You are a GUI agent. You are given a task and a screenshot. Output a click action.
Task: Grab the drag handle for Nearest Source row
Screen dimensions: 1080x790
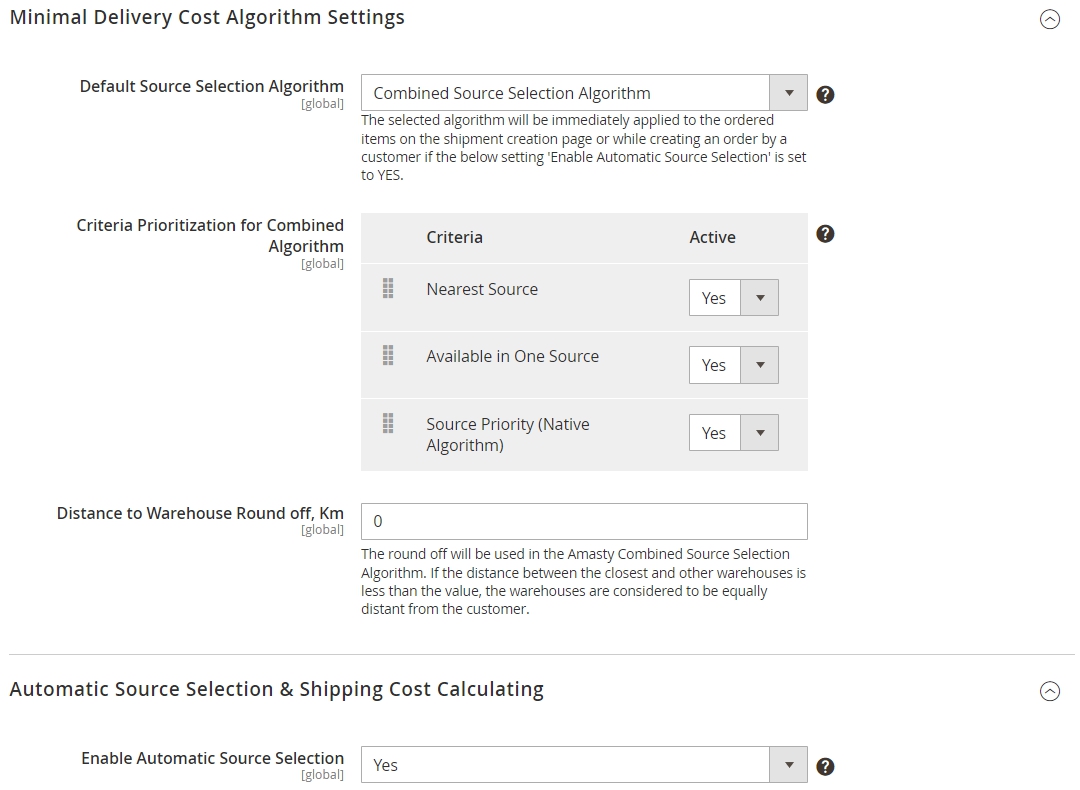(388, 289)
